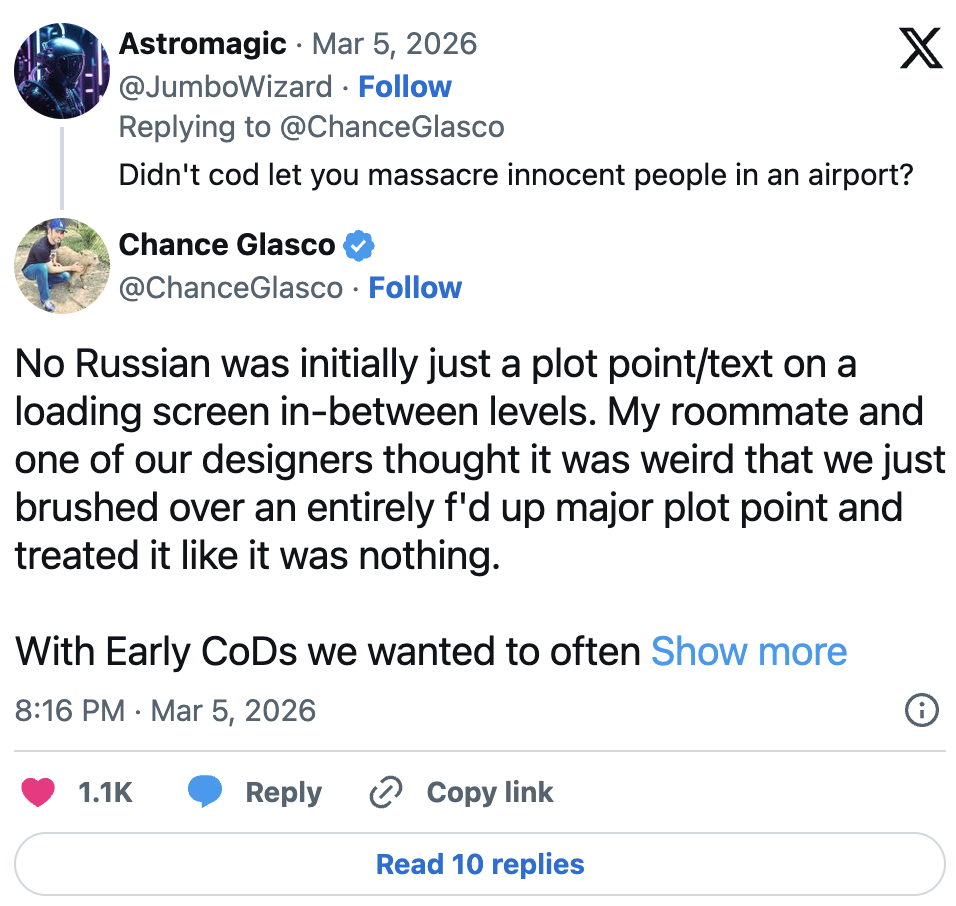Screen dimensions: 956x906
Task: Click the heart like icon
Action: click(x=39, y=793)
